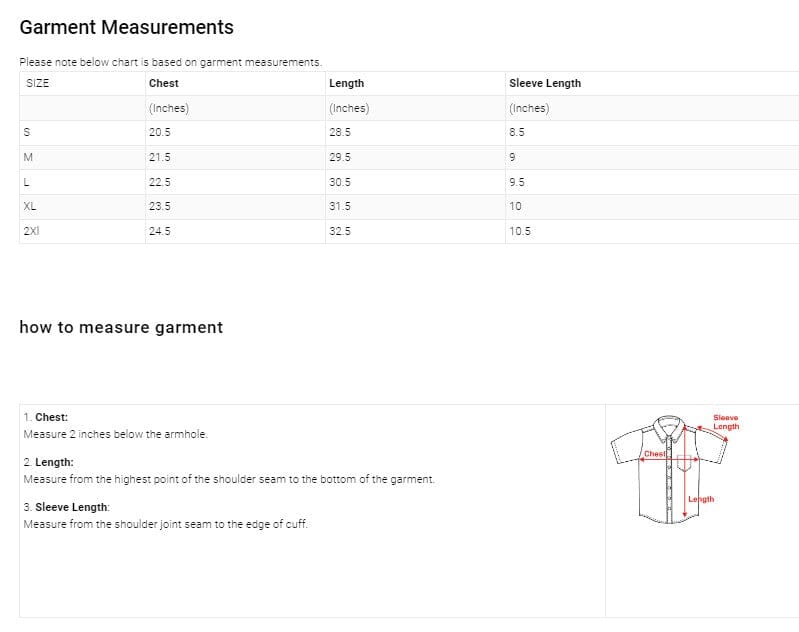Click the '3. Sleeve Length:' instruction label

click(67, 507)
